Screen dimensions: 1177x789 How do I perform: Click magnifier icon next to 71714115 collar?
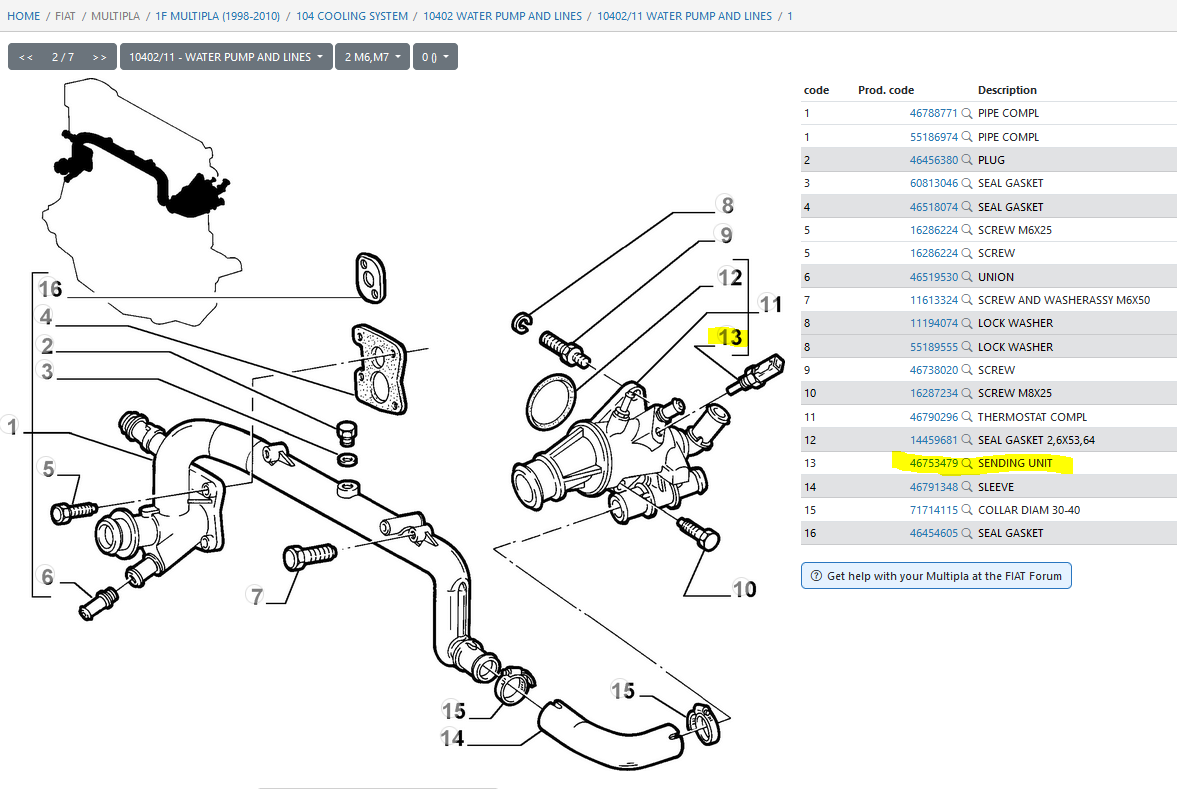click(967, 510)
